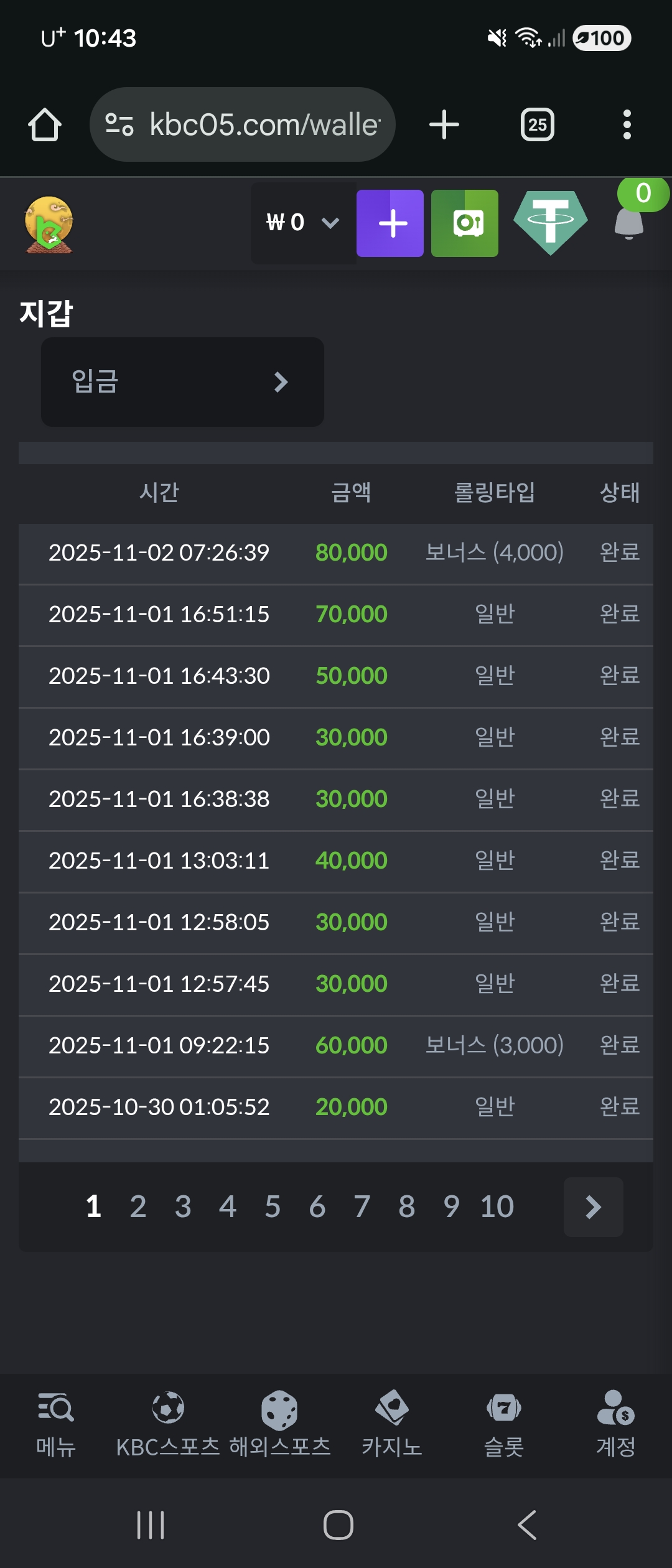Open the browser tab switcher
672x1568 pixels.
point(538,125)
